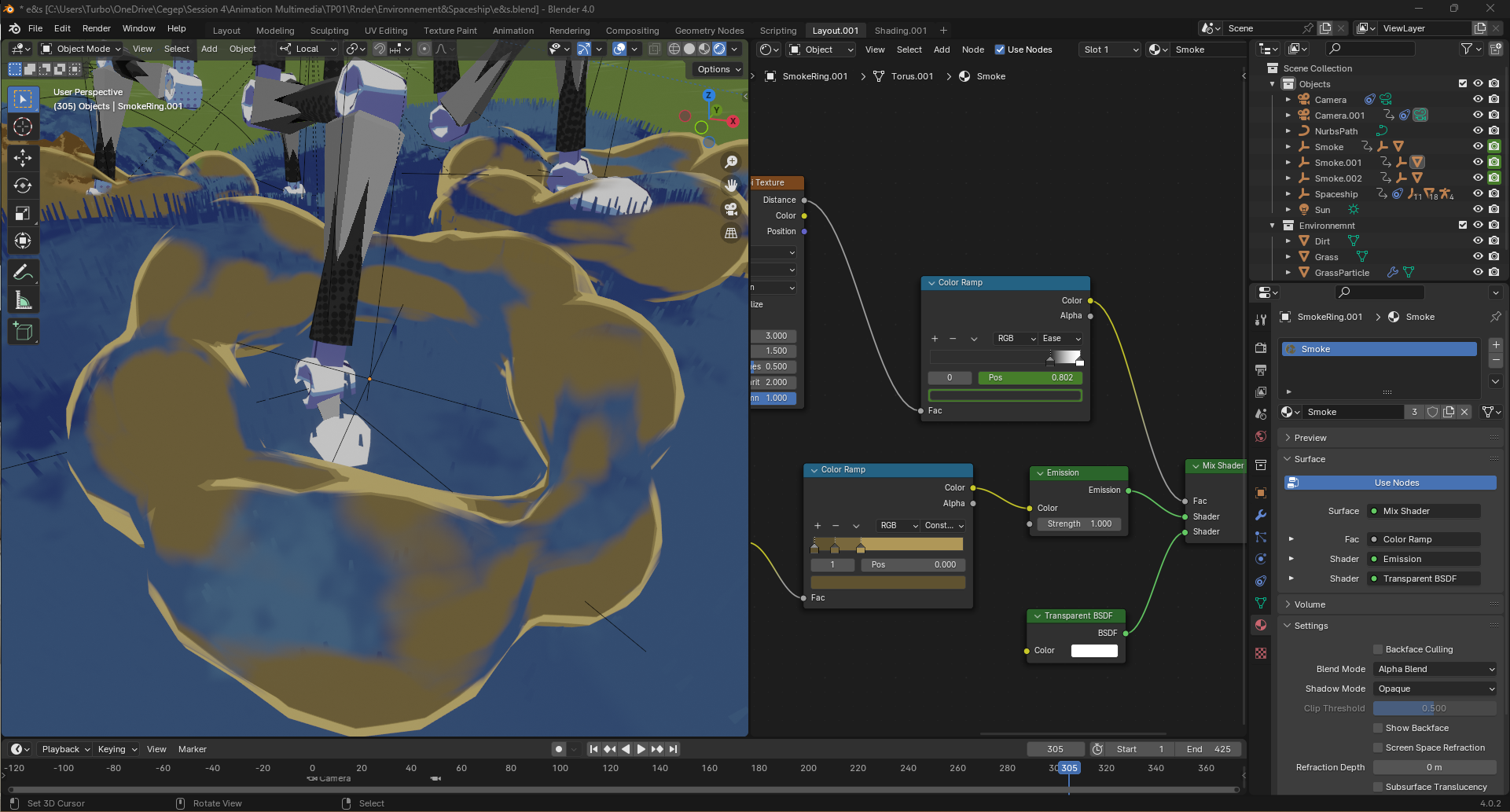Image resolution: width=1510 pixels, height=812 pixels.
Task: Switch to the Shading.001 workspace tab
Action: coord(901,31)
